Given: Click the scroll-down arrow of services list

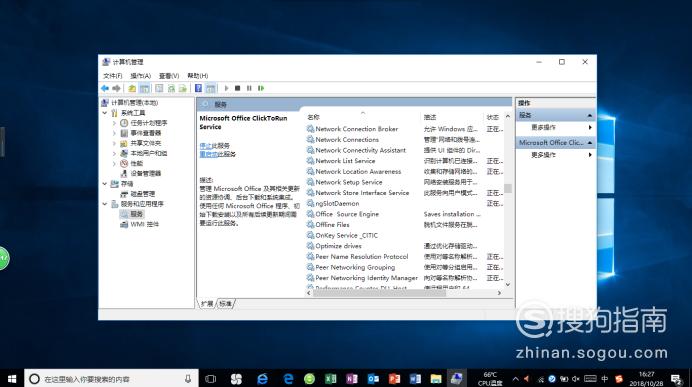Looking at the screenshot, I should 508,285.
